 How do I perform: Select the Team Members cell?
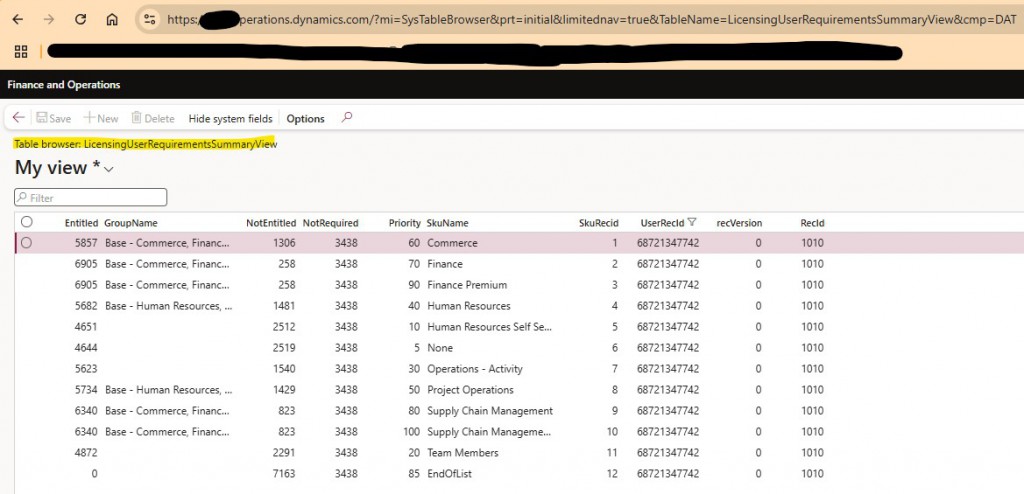click(x=462, y=452)
